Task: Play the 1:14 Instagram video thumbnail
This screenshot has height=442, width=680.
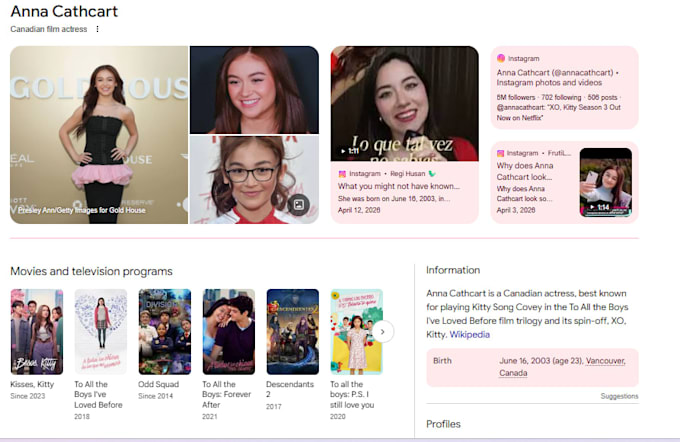Action: 606,182
